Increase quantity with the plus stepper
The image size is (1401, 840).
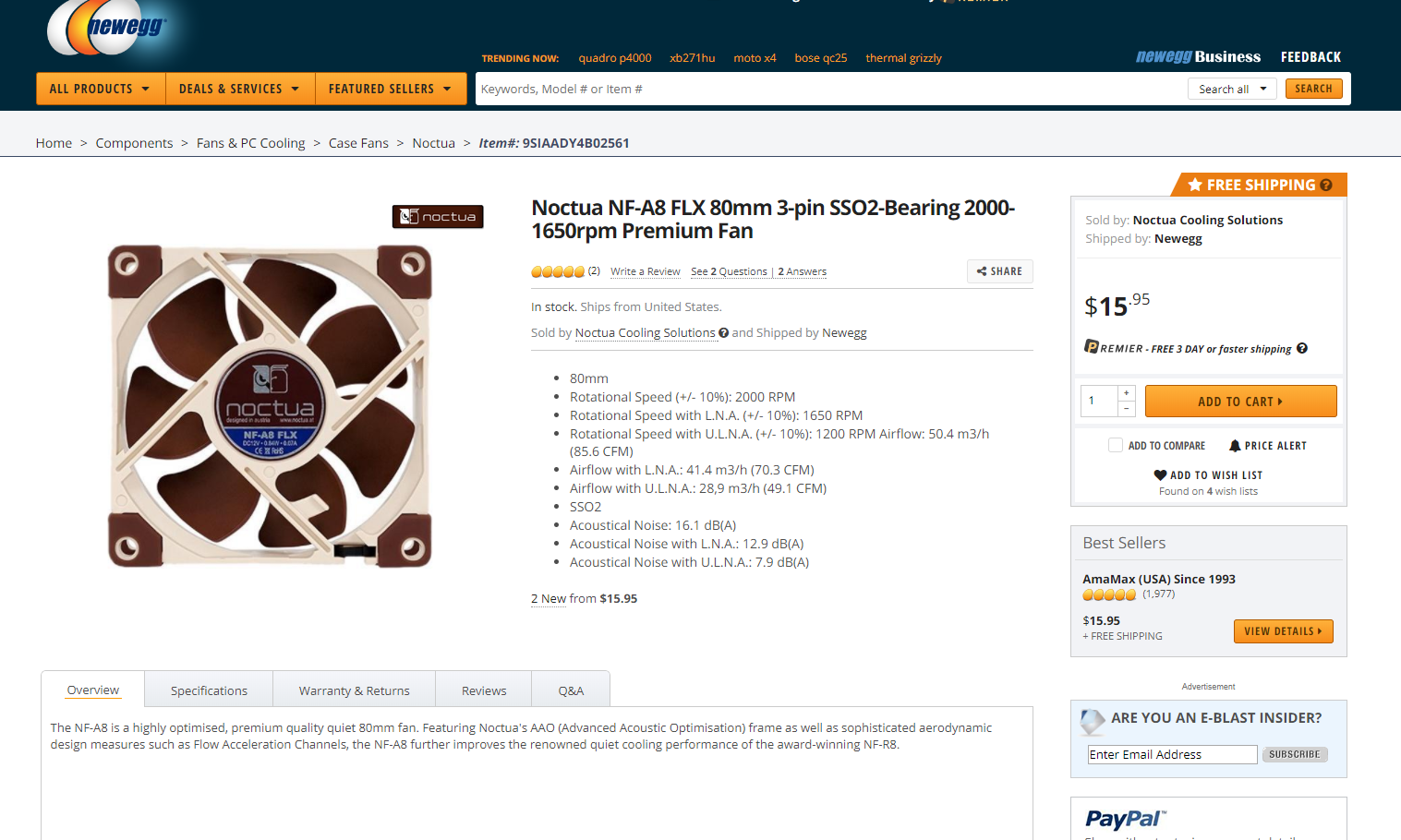point(1127,393)
